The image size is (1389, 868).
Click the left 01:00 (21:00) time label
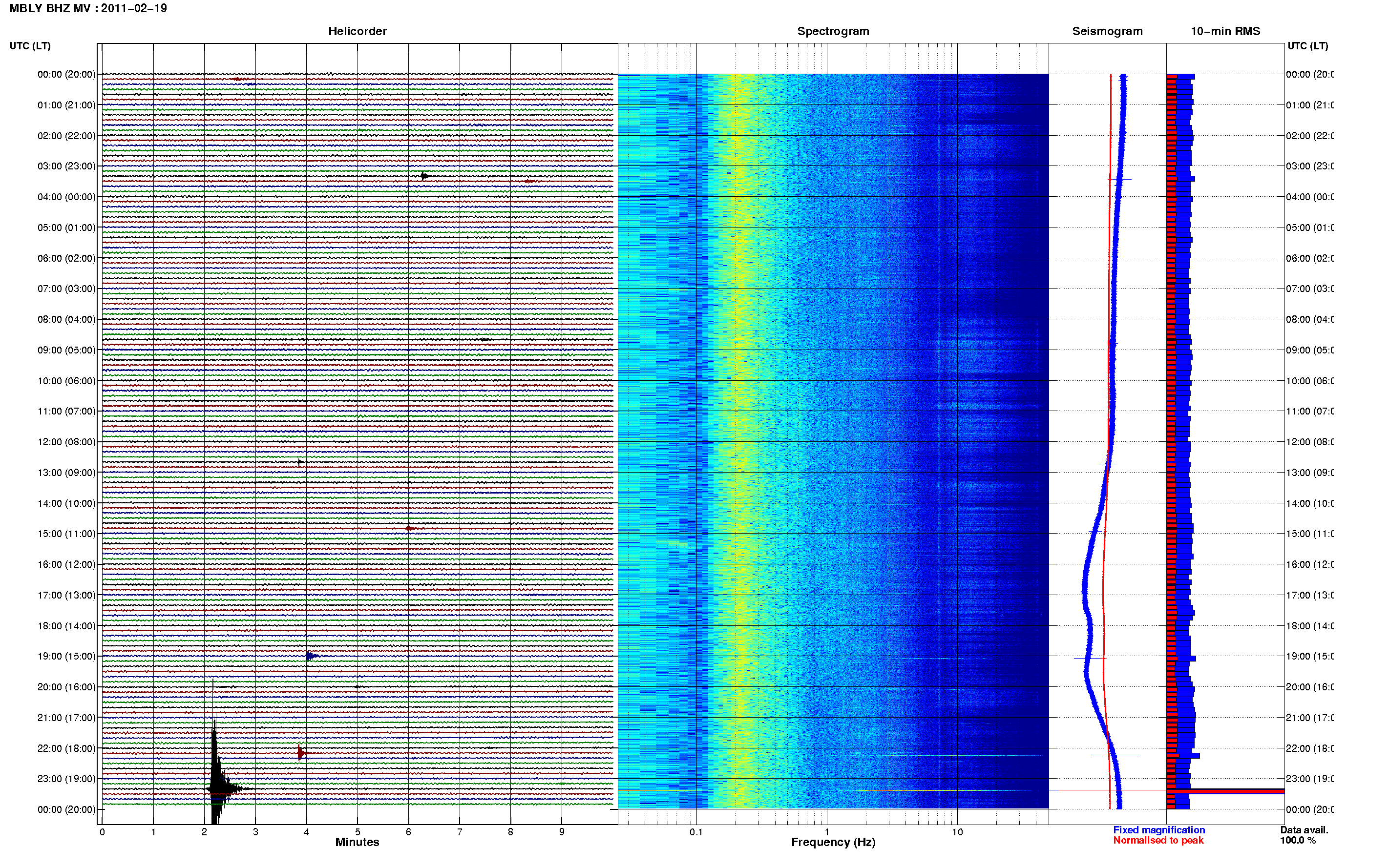click(x=66, y=105)
